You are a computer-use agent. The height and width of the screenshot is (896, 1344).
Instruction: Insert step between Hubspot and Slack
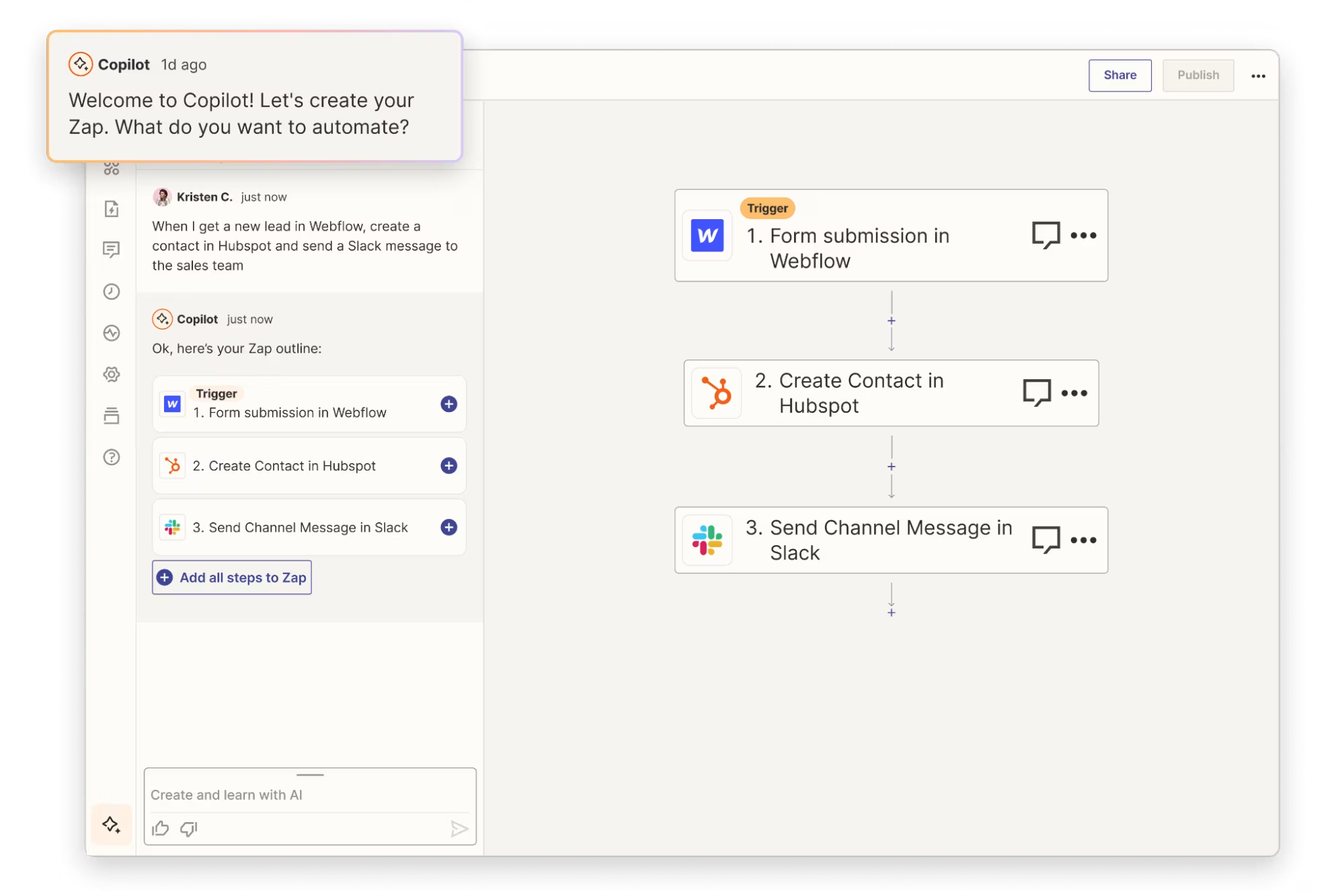892,466
